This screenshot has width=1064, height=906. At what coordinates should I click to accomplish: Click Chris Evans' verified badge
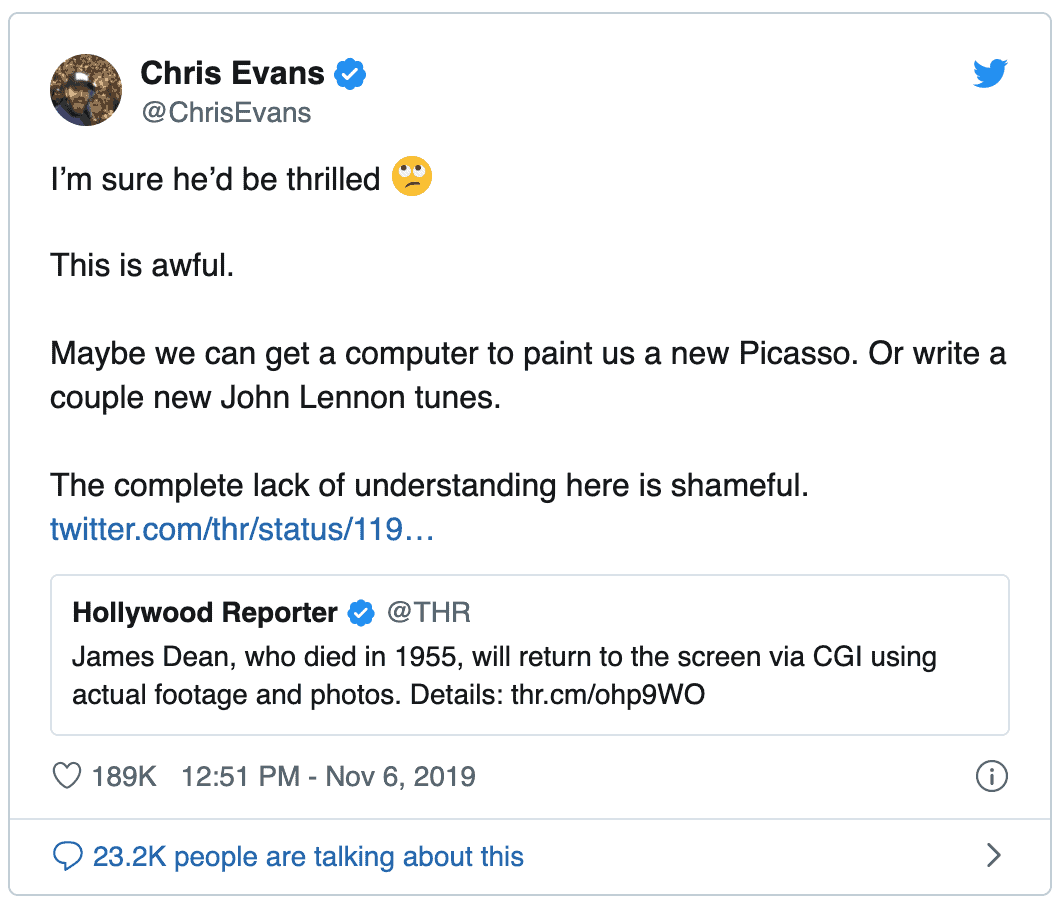[349, 71]
